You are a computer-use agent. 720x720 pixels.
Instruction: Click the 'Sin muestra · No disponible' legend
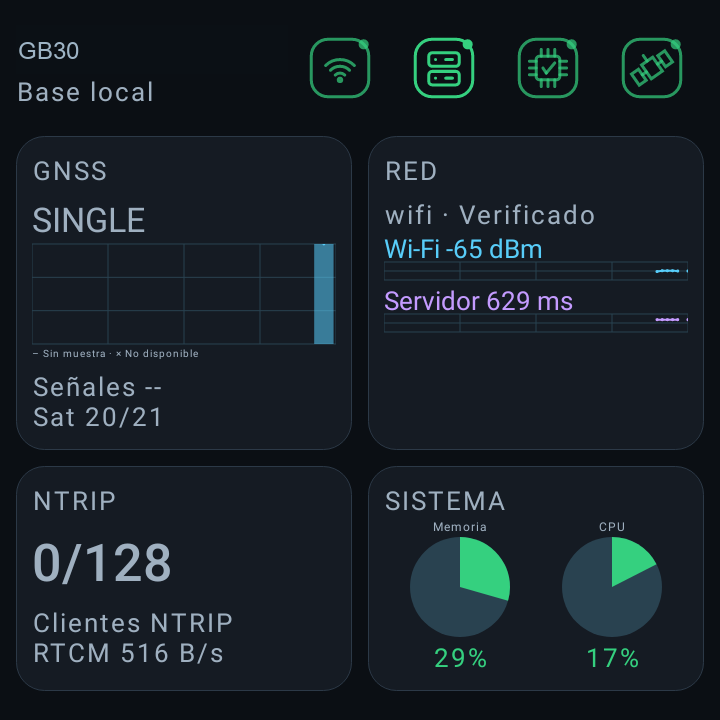tap(116, 354)
